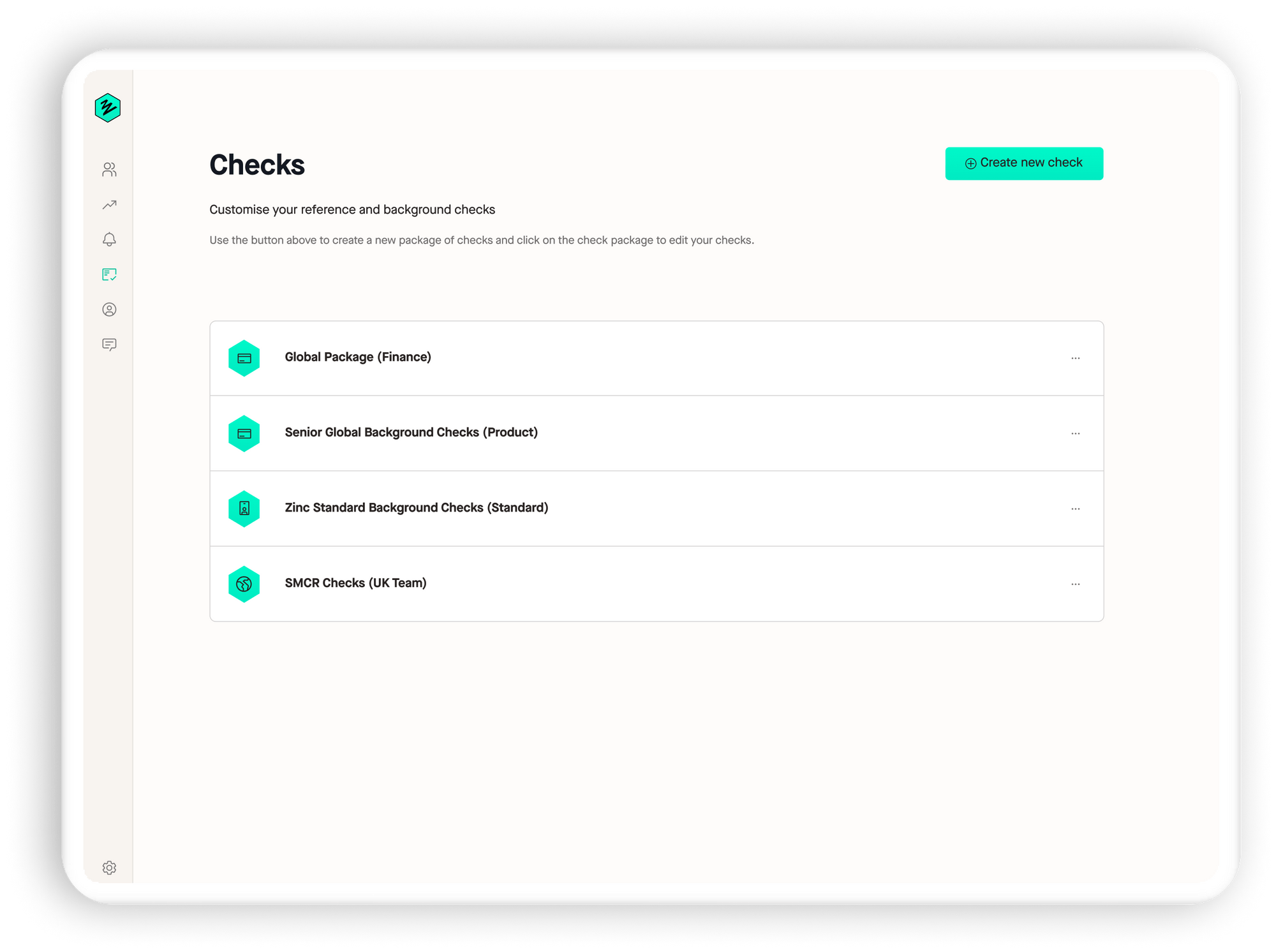This screenshot has width=1276, height=952.
Task: Select the SMCR Checks (UK Team) package
Action: pos(356,583)
